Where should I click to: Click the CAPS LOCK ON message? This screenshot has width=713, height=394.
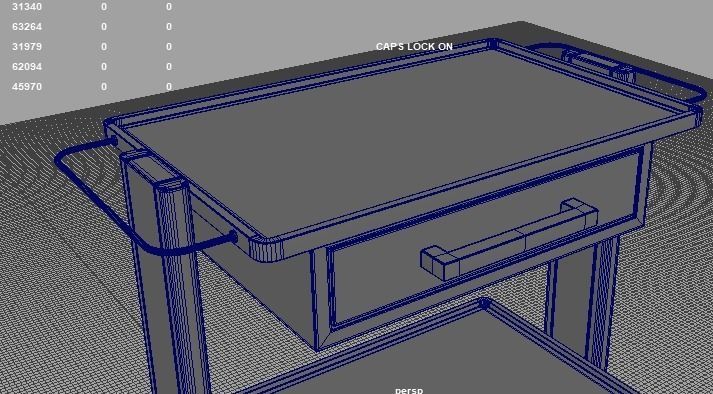click(414, 47)
